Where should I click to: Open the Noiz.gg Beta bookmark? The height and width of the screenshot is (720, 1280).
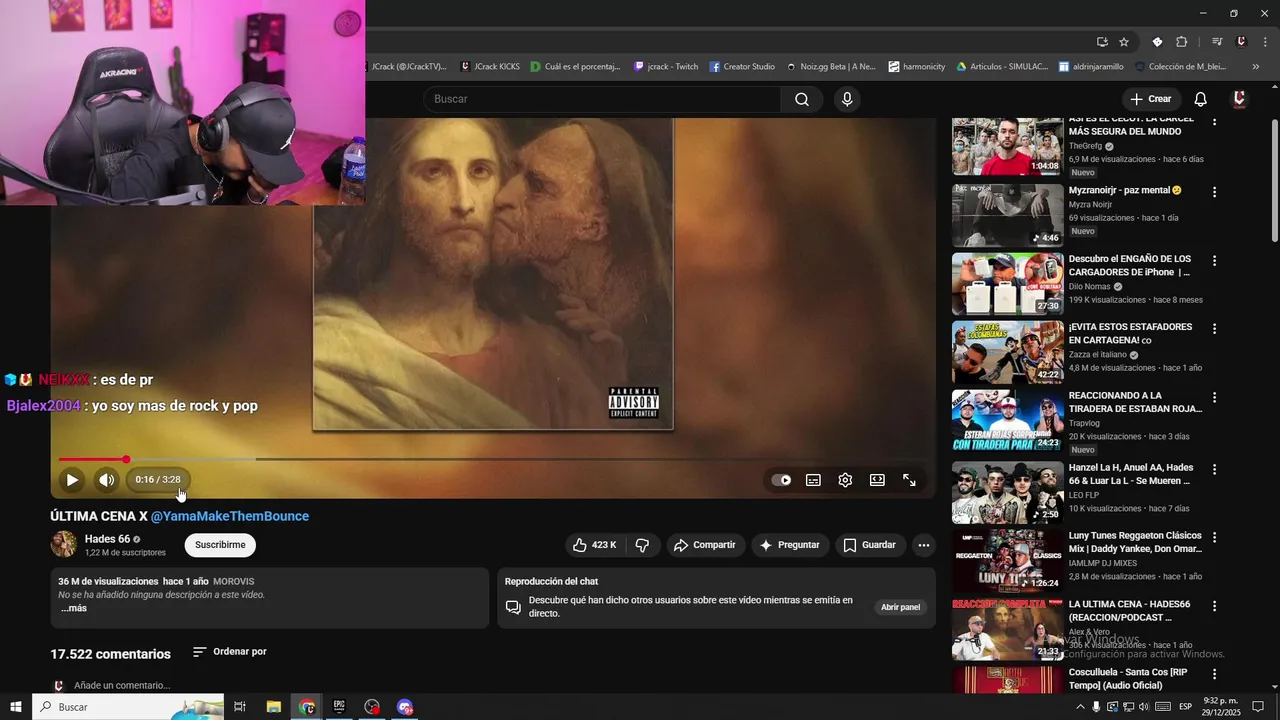point(830,67)
